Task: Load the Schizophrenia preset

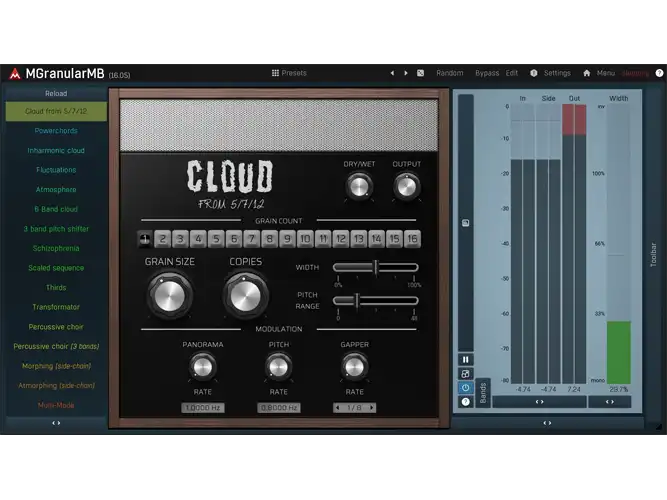Action: (x=56, y=249)
